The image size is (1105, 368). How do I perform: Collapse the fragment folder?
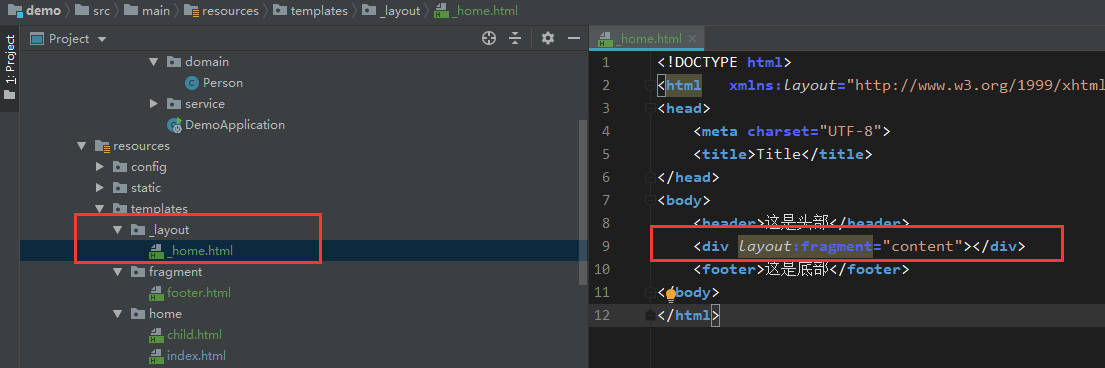[x=118, y=271]
